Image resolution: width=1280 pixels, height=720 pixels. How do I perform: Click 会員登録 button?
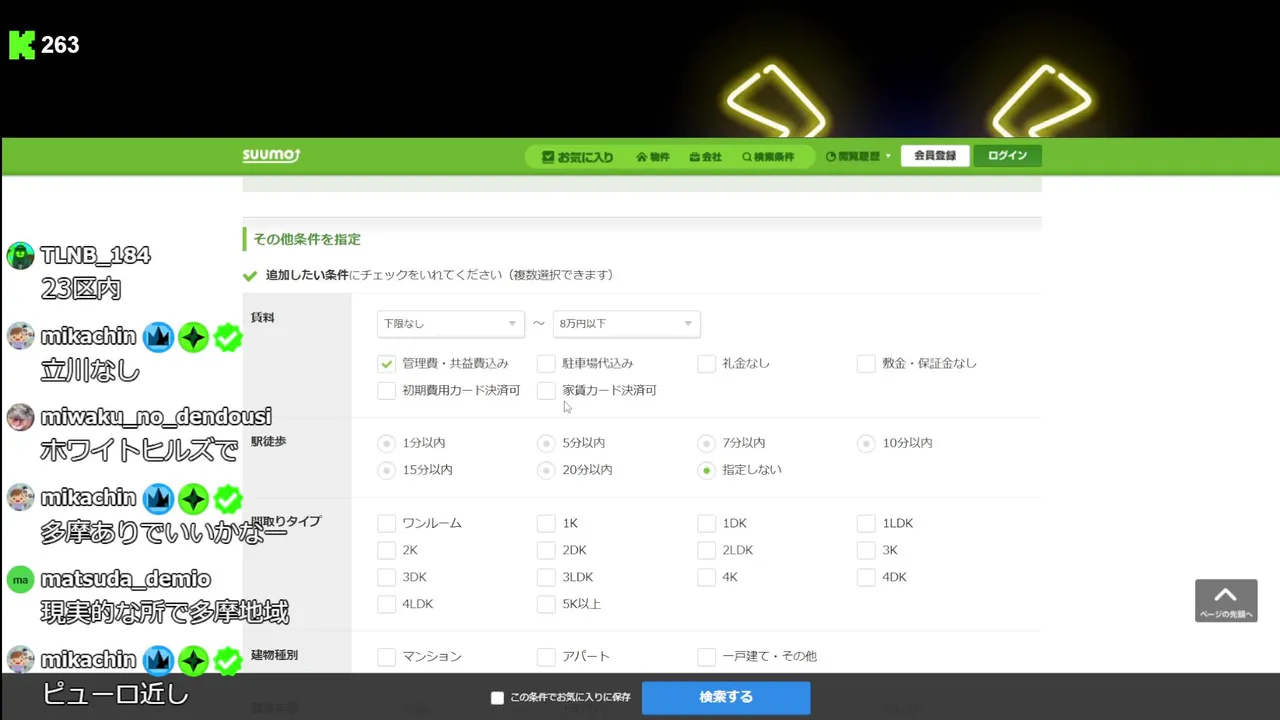935,156
